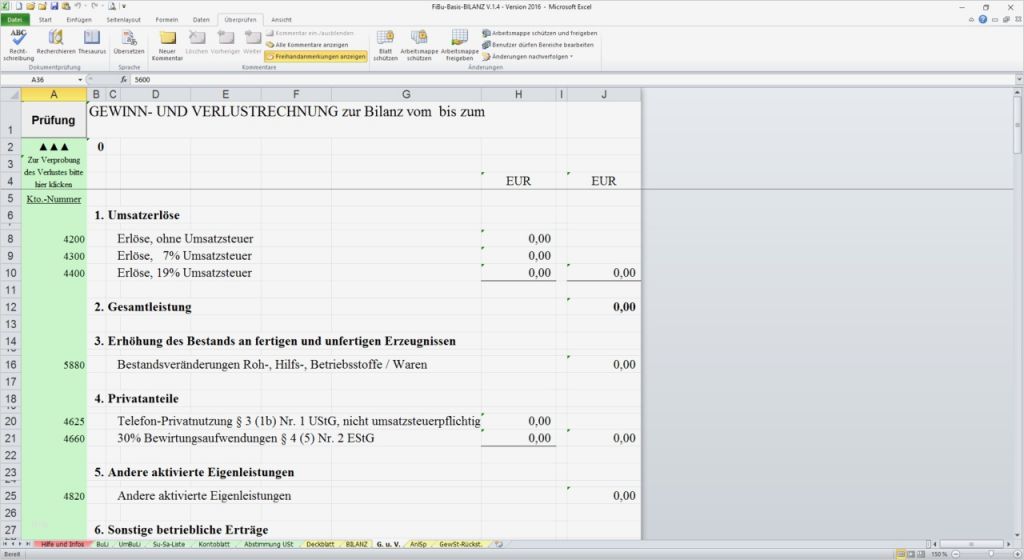Screen dimensions: 1024x560
Task: Switch to Page Layout view icon
Action: click(x=912, y=554)
